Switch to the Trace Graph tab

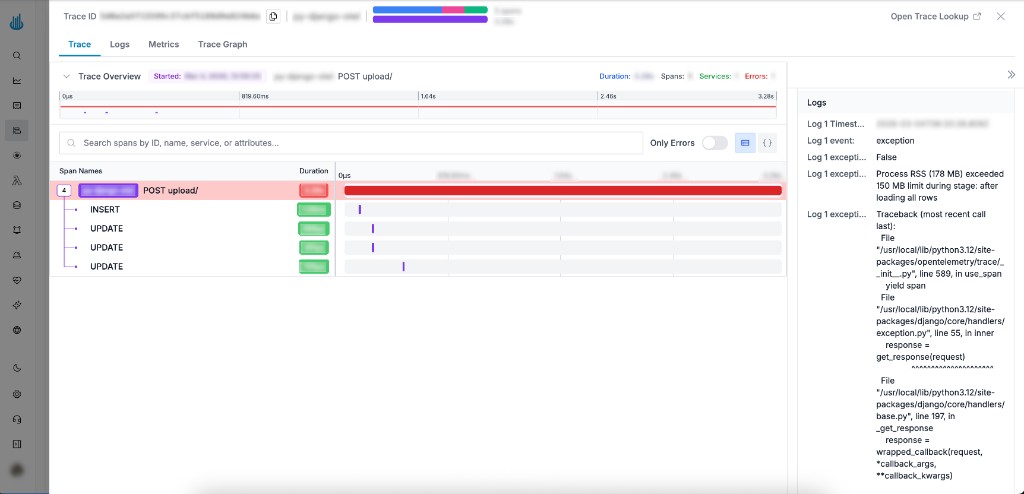[x=223, y=44]
